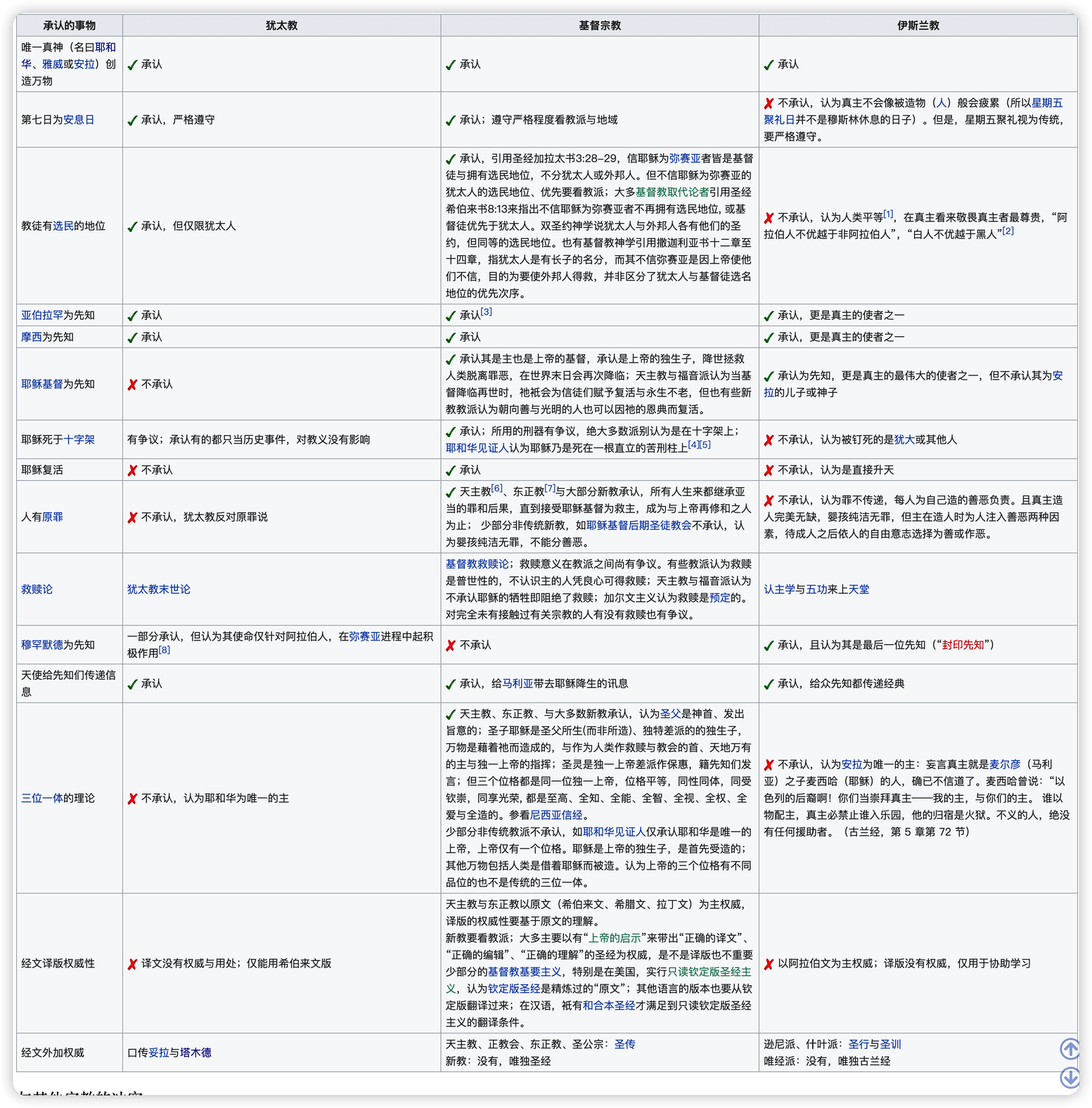This screenshot has height=1108, width=1092.
Task: Open the 圣传 link
Action: (x=624, y=1044)
